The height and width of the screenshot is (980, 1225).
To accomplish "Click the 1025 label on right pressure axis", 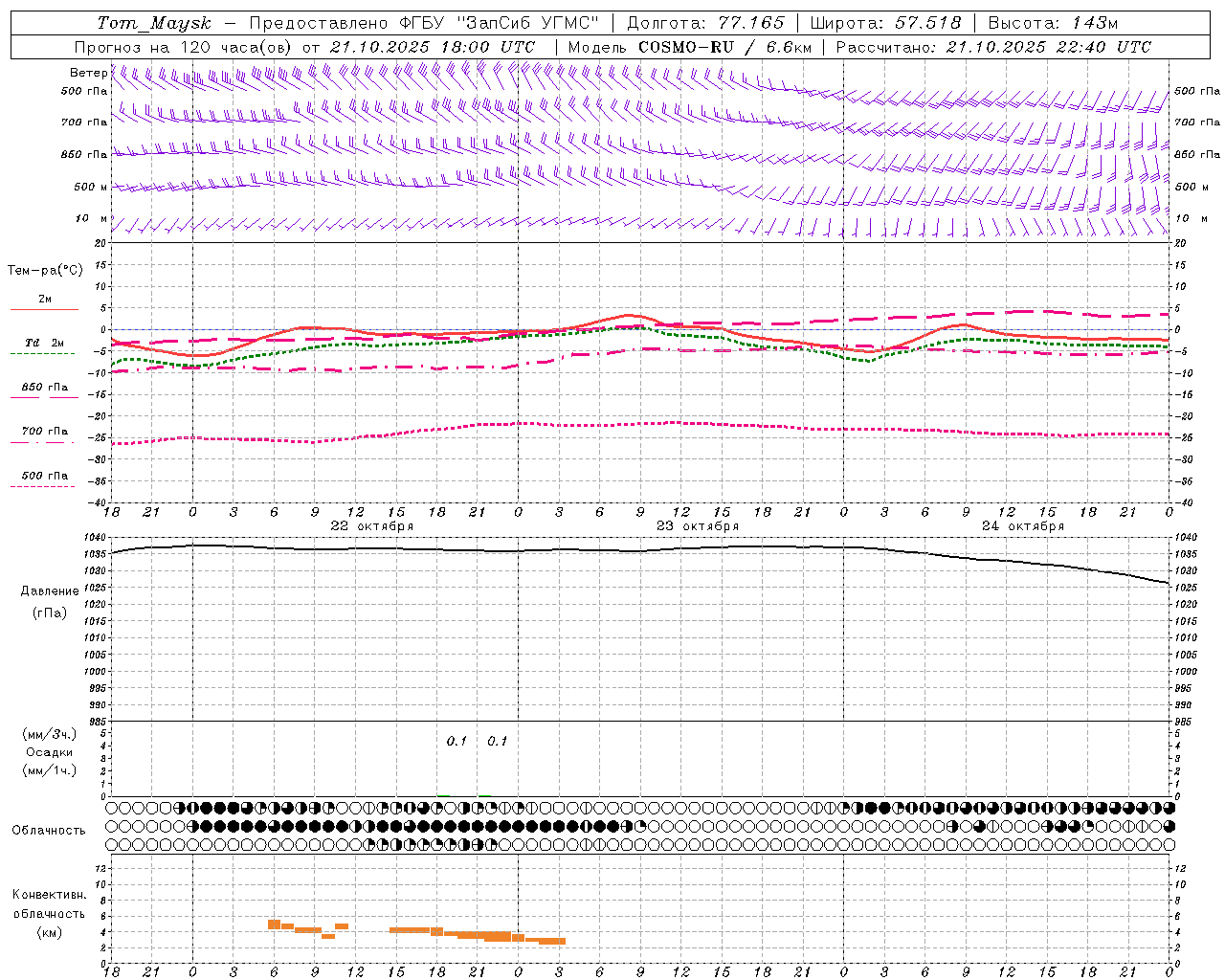I will point(1186,588).
